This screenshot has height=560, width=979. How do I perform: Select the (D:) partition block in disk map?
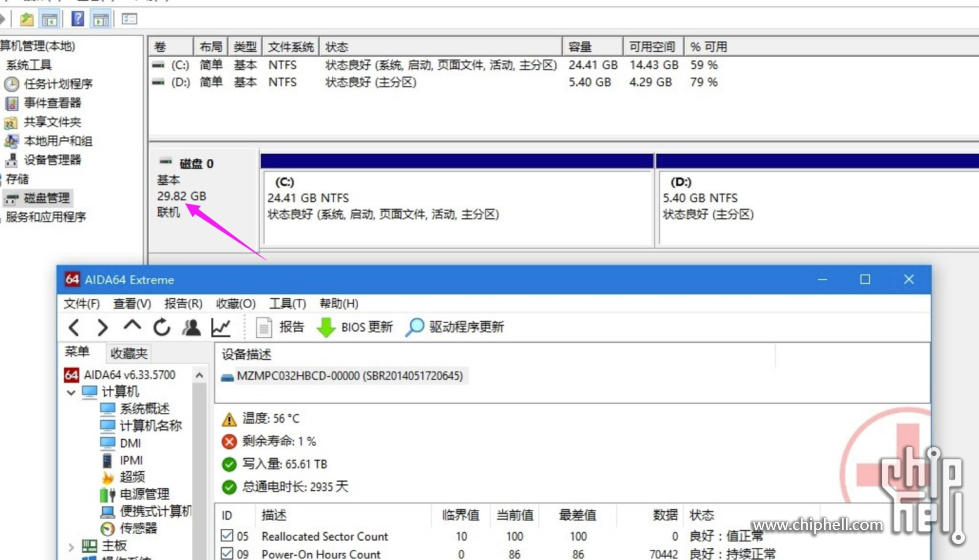[x=816, y=198]
